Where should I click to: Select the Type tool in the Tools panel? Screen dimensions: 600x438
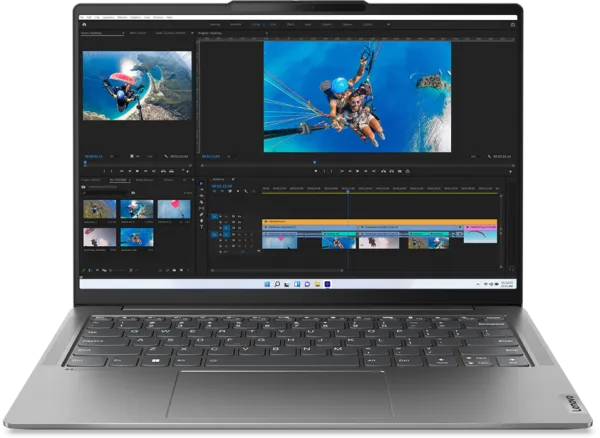[x=202, y=225]
